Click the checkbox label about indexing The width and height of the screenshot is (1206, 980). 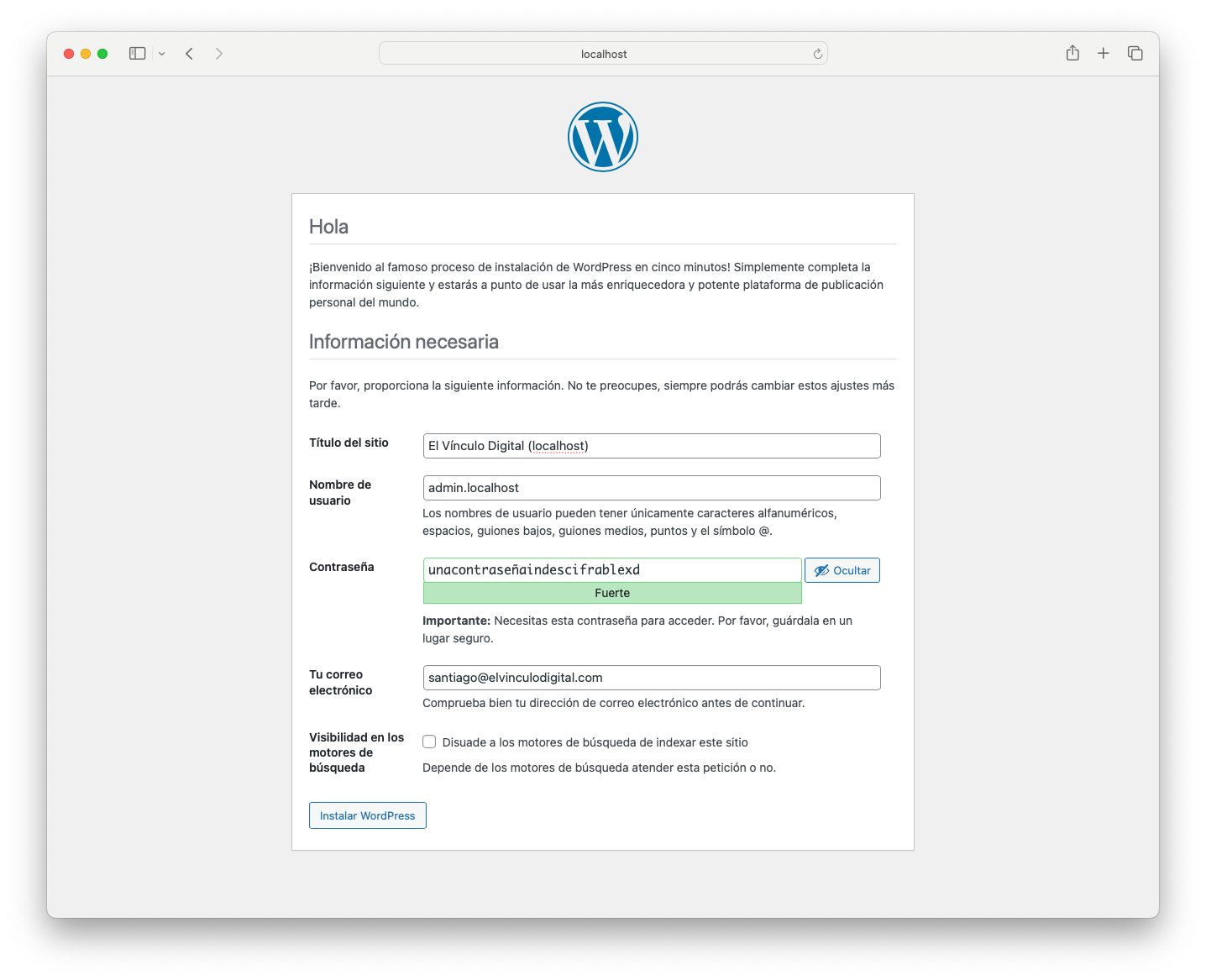click(x=595, y=742)
